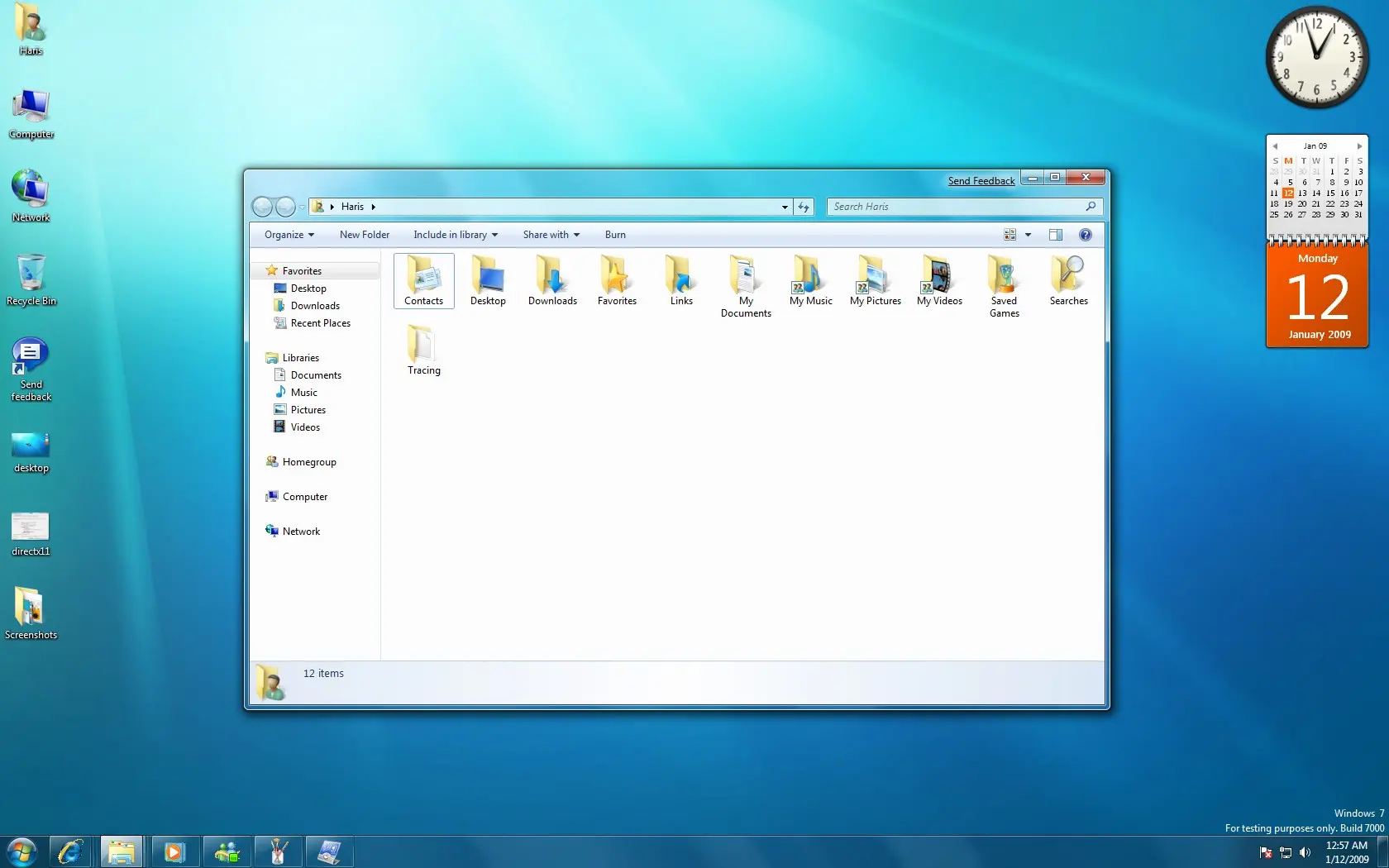Open the Include in library dropdown
The height and width of the screenshot is (868, 1389).
(456, 235)
